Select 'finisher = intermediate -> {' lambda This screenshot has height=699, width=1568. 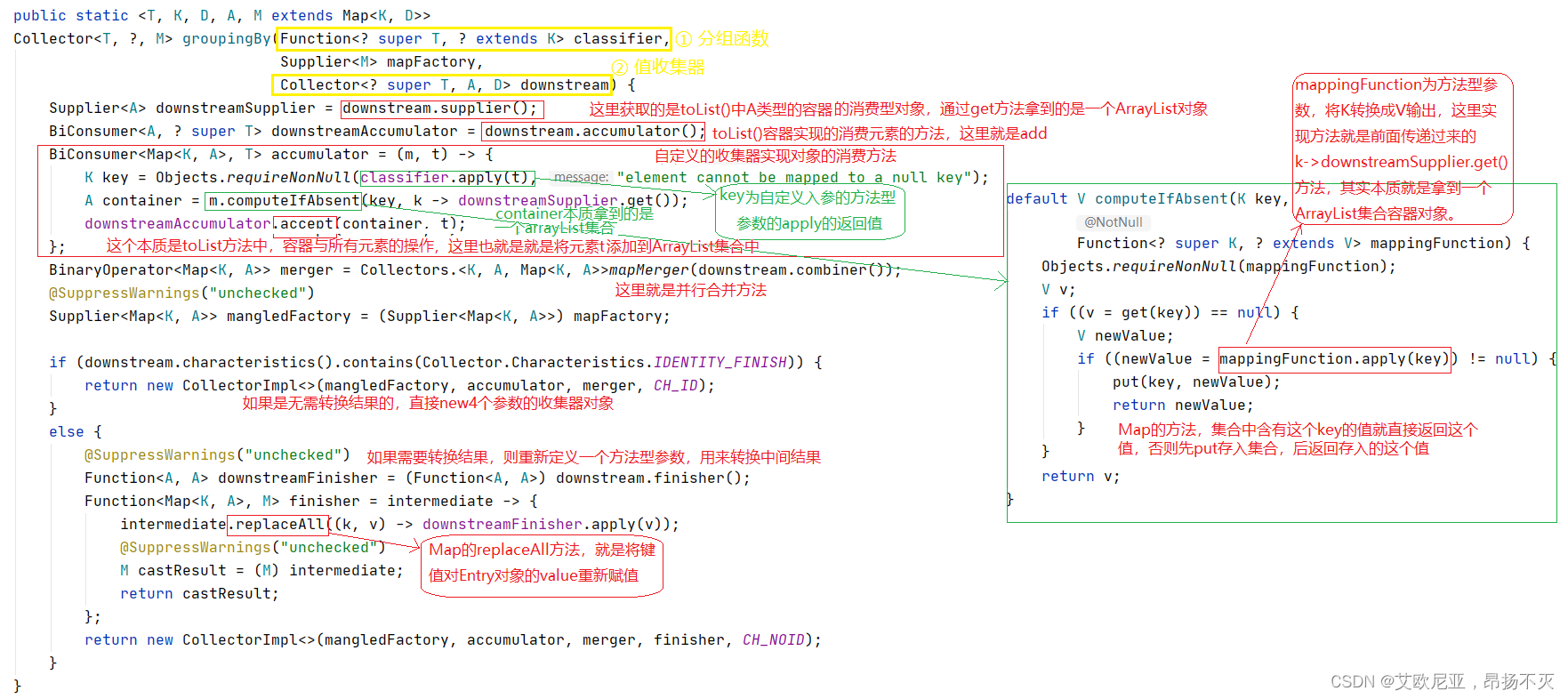click(414, 501)
